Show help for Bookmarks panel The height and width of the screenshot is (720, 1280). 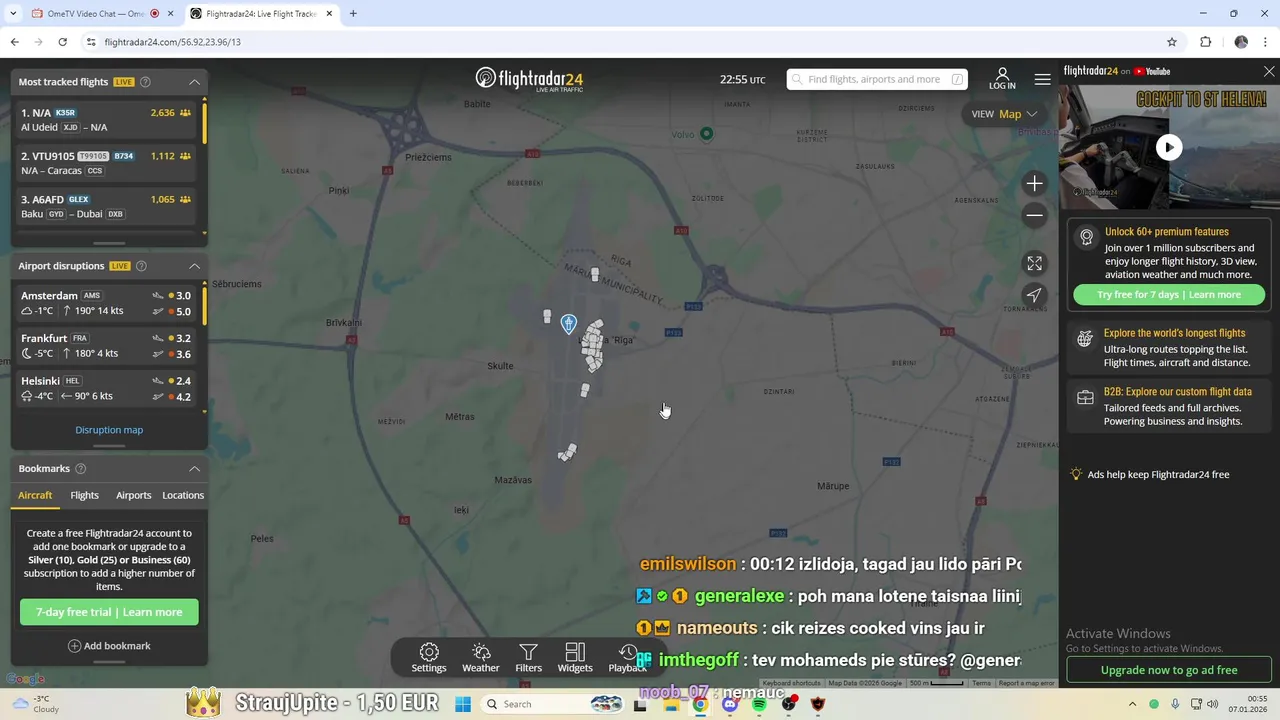pos(81,469)
